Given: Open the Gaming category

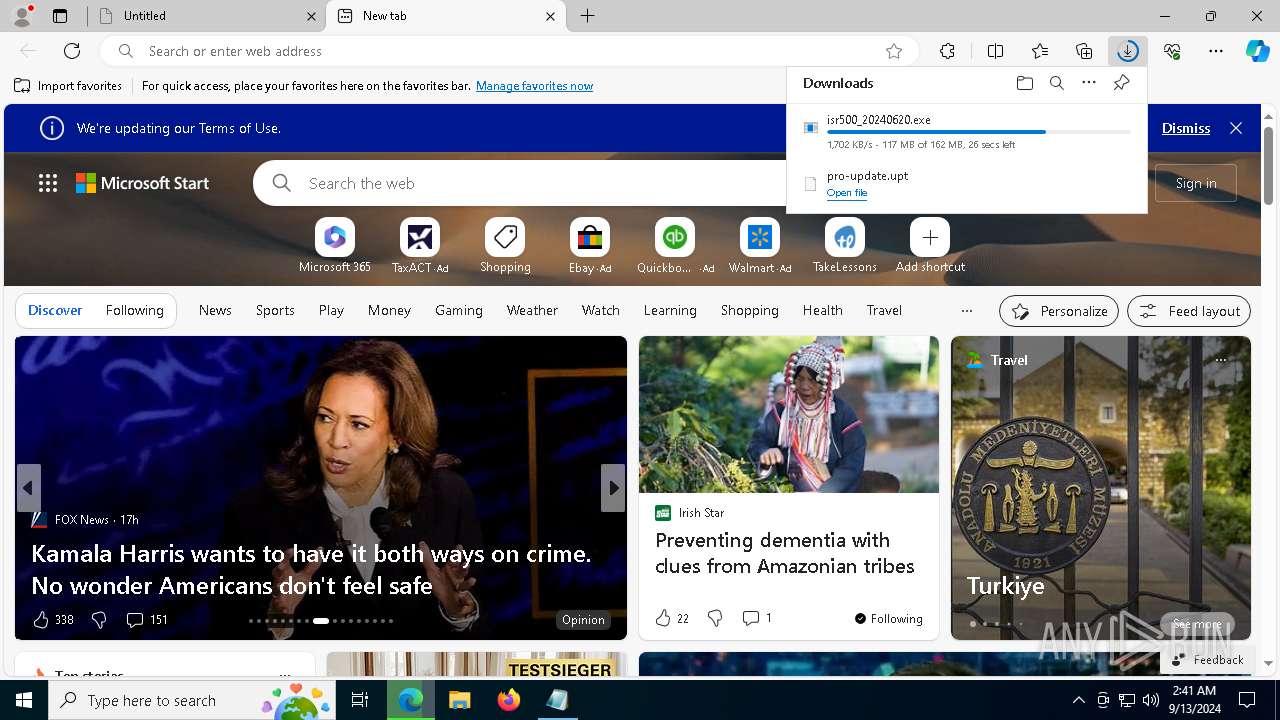Looking at the screenshot, I should pos(459,311).
